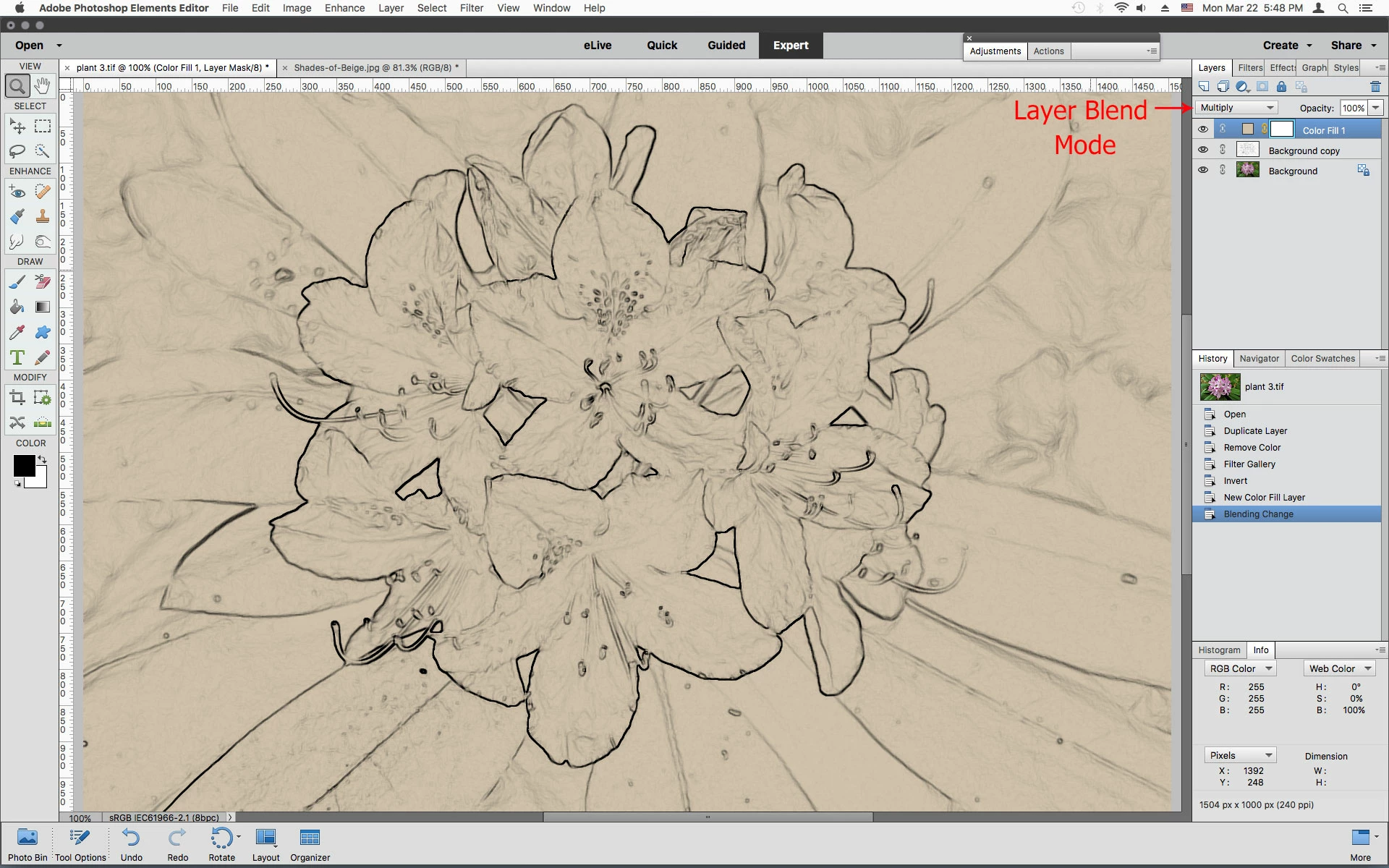Select the Hand tool
Screen dimensions: 1389x868
click(x=43, y=86)
